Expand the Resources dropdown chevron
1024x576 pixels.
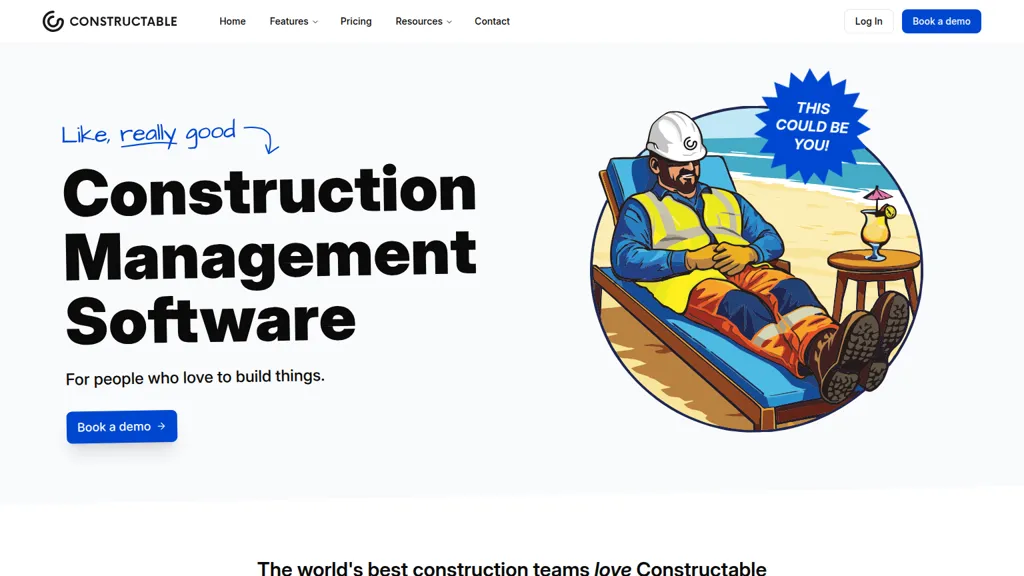(x=449, y=22)
